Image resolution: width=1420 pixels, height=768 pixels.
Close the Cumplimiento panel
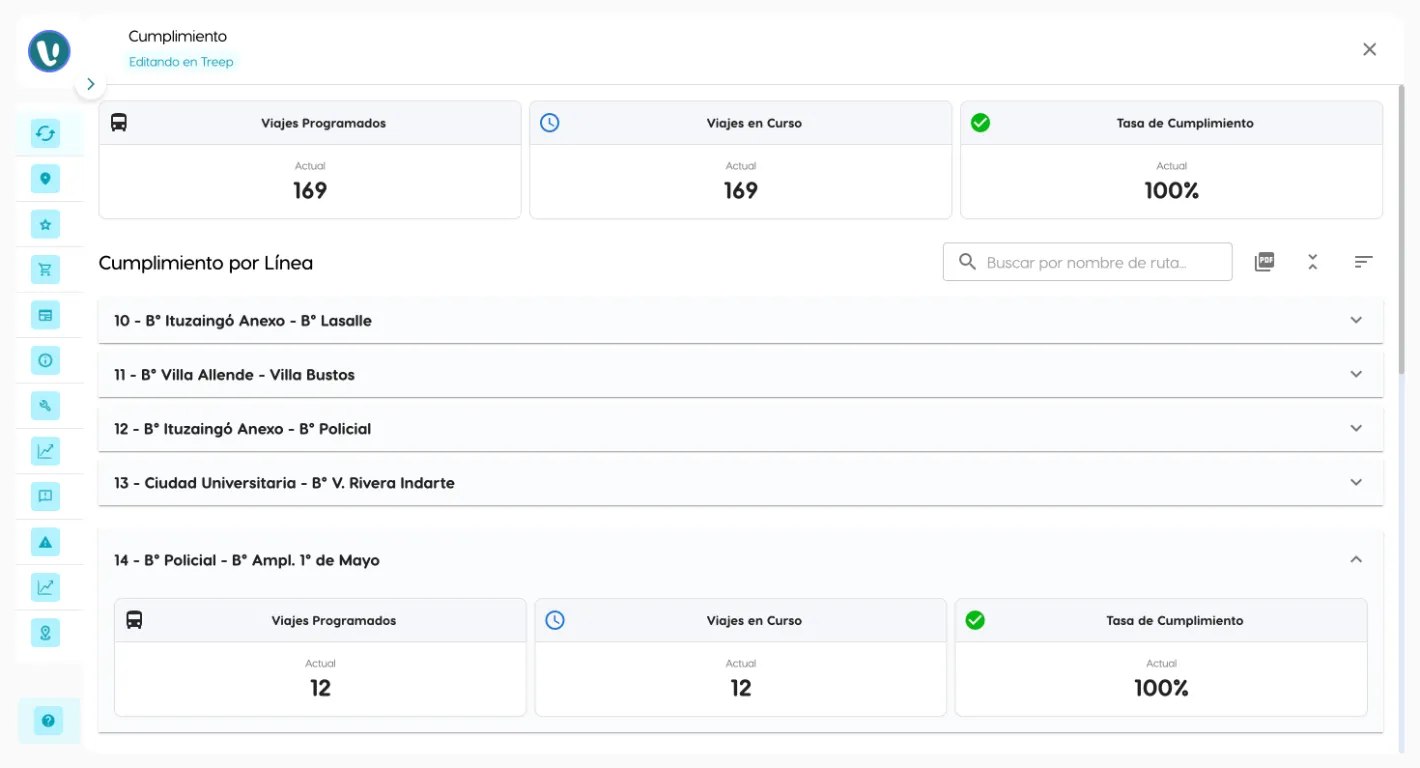[x=1369, y=49]
